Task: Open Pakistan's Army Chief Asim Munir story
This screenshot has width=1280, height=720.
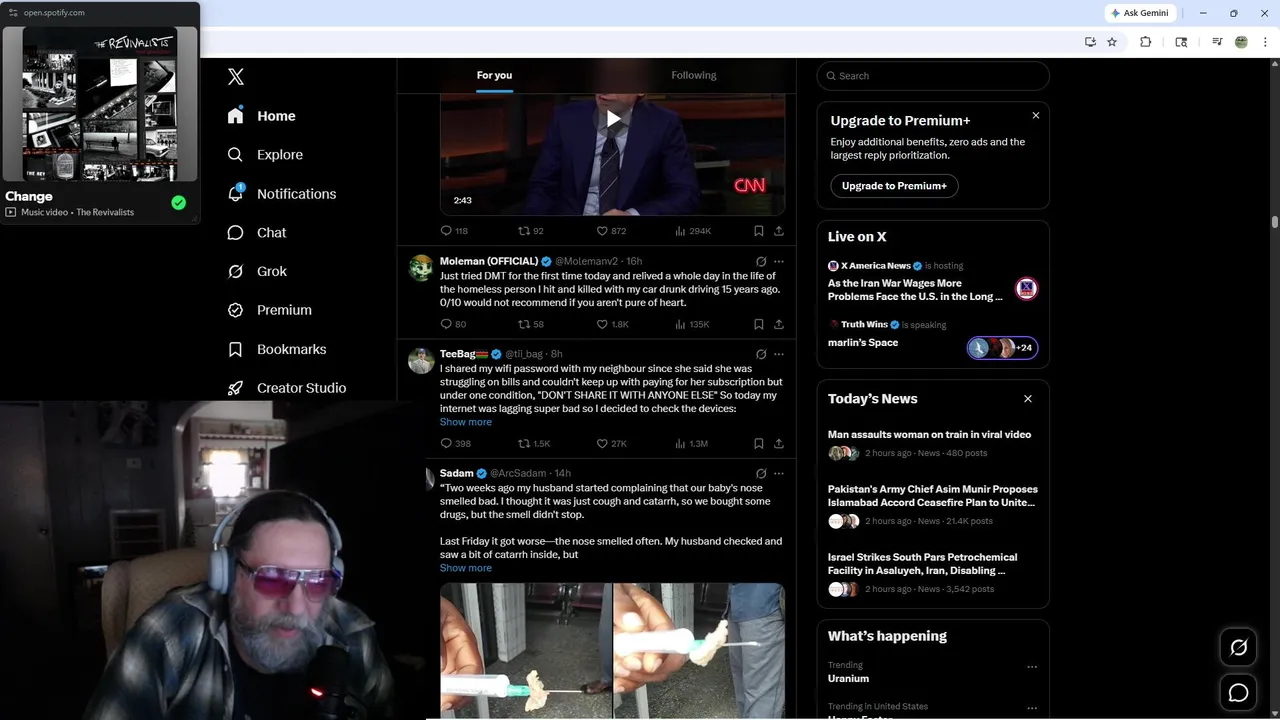Action: [933, 505]
